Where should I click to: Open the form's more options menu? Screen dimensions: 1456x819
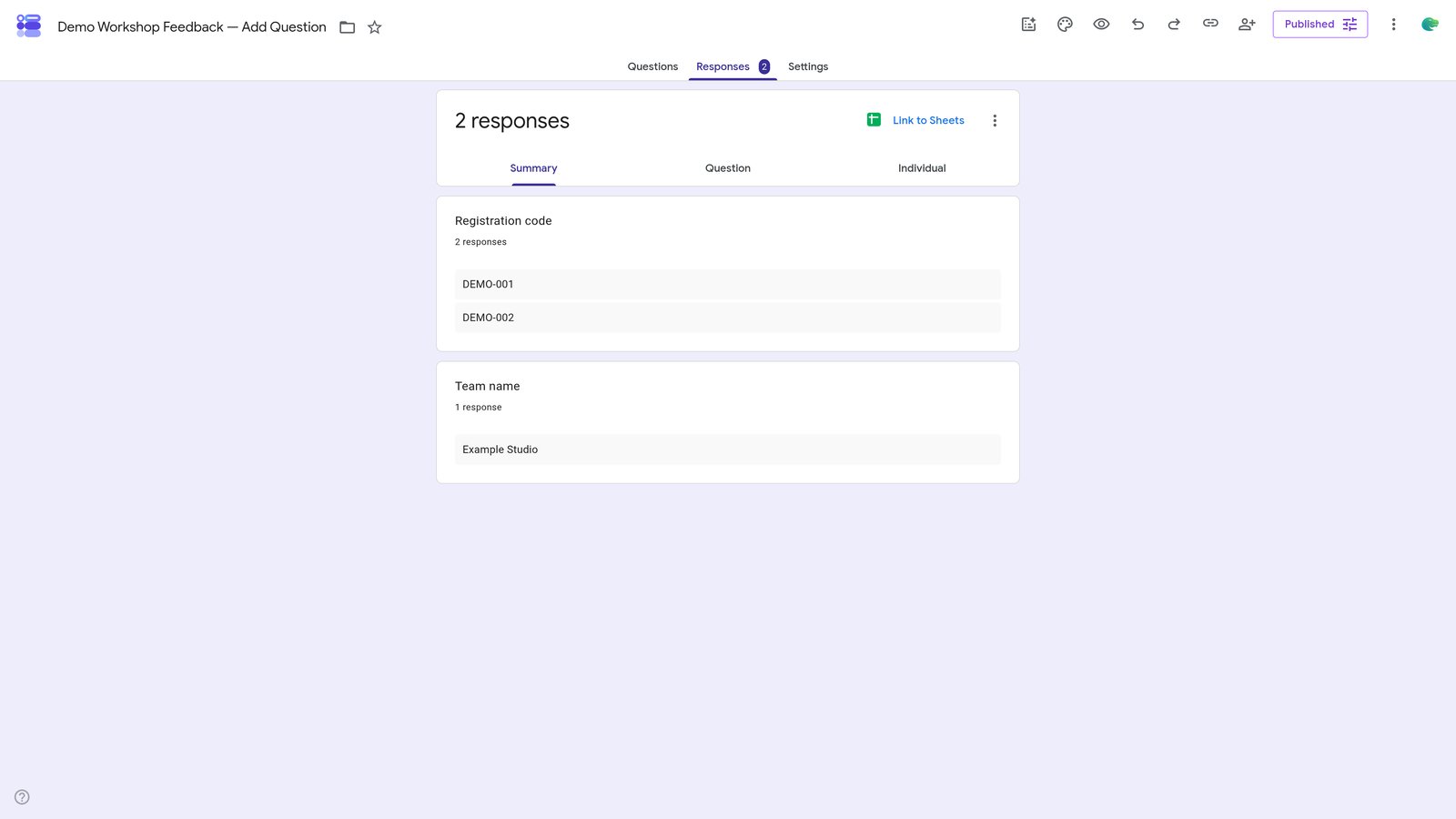[1393, 25]
